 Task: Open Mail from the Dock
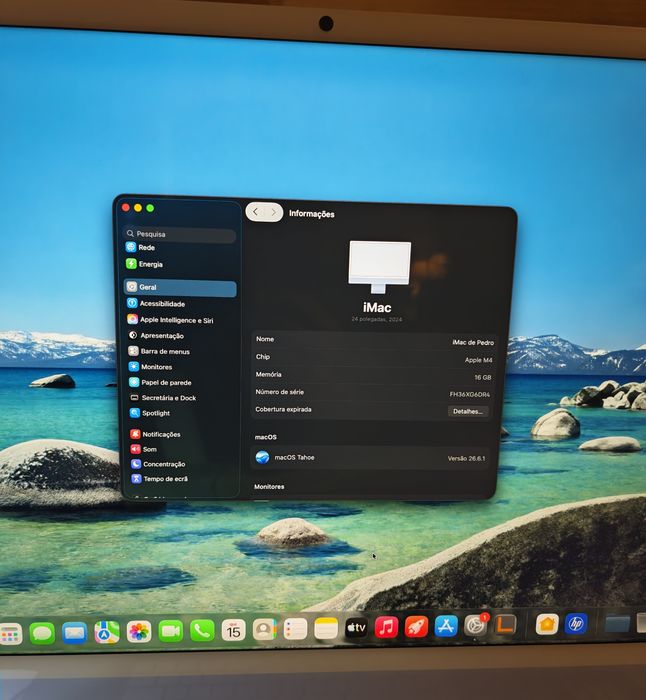74,633
